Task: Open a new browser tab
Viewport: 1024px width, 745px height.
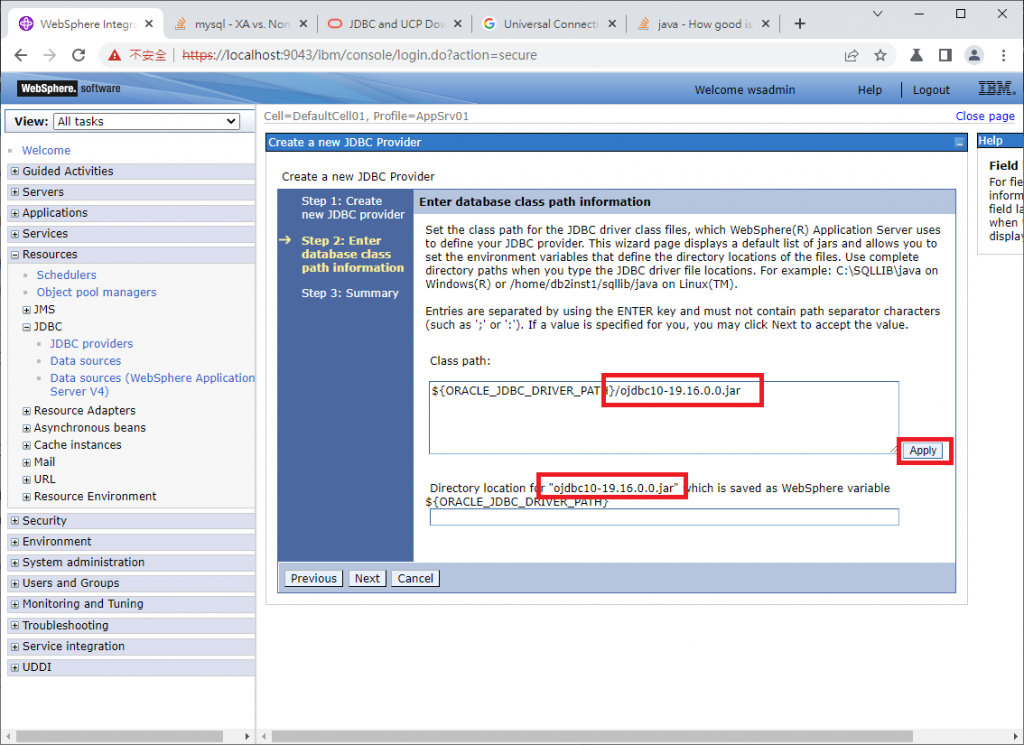Action: pyautogui.click(x=799, y=24)
